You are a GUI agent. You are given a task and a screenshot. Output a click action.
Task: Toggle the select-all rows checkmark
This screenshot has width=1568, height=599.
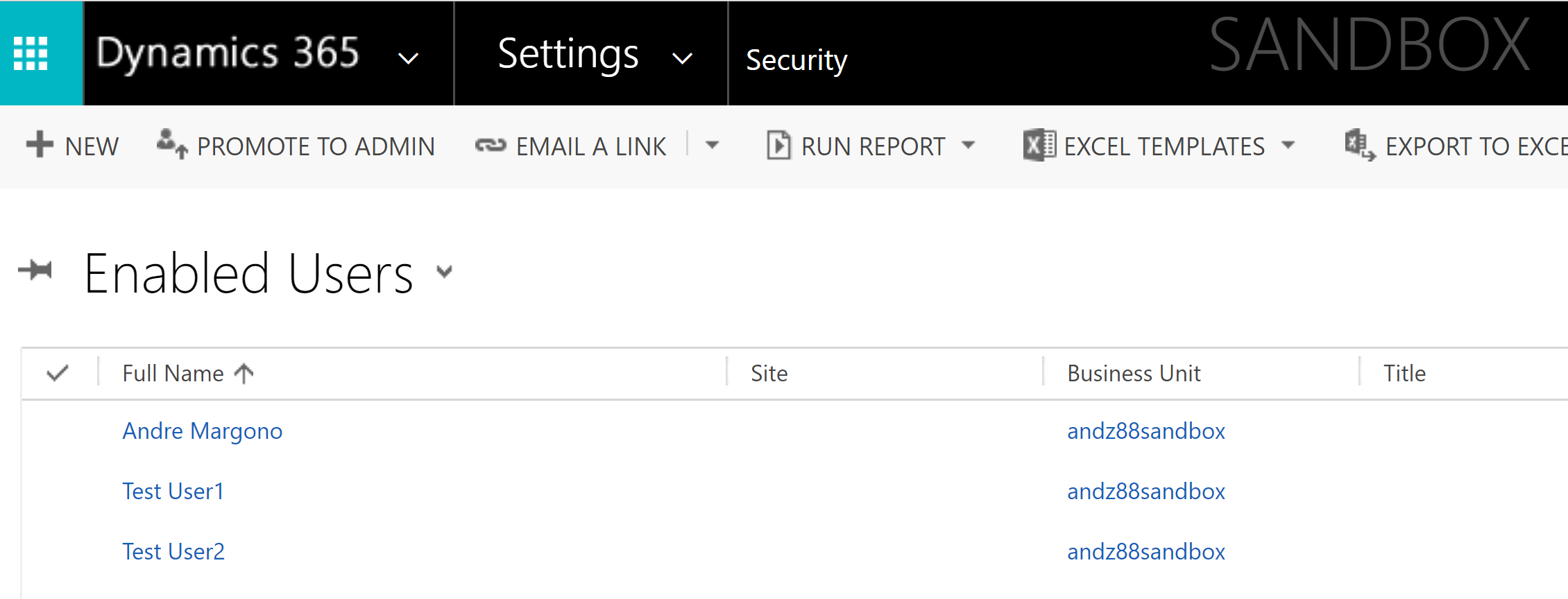click(x=58, y=373)
